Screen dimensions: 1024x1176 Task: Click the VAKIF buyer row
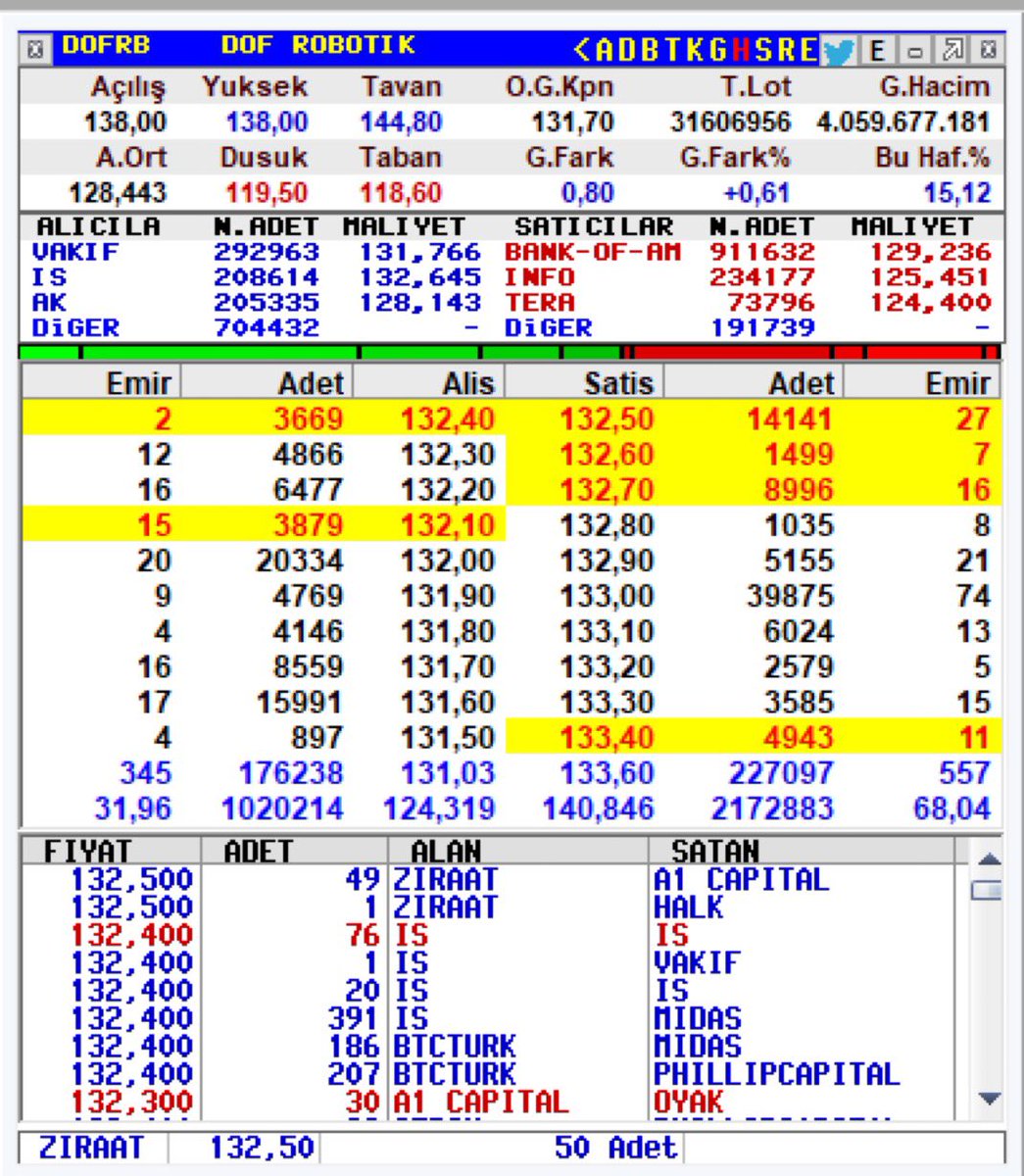pos(257,252)
